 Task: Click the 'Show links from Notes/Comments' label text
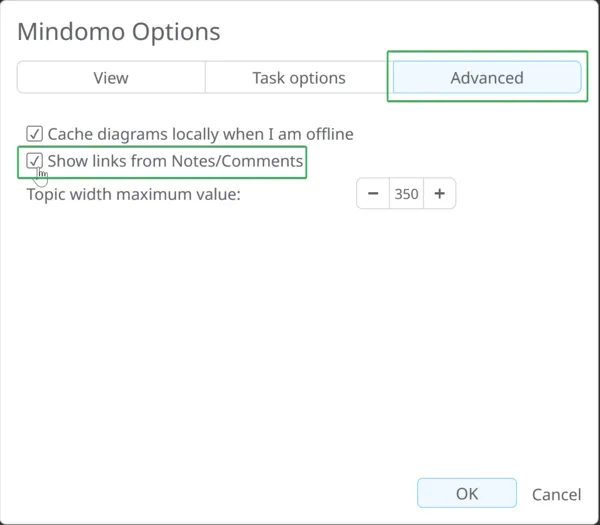175,161
